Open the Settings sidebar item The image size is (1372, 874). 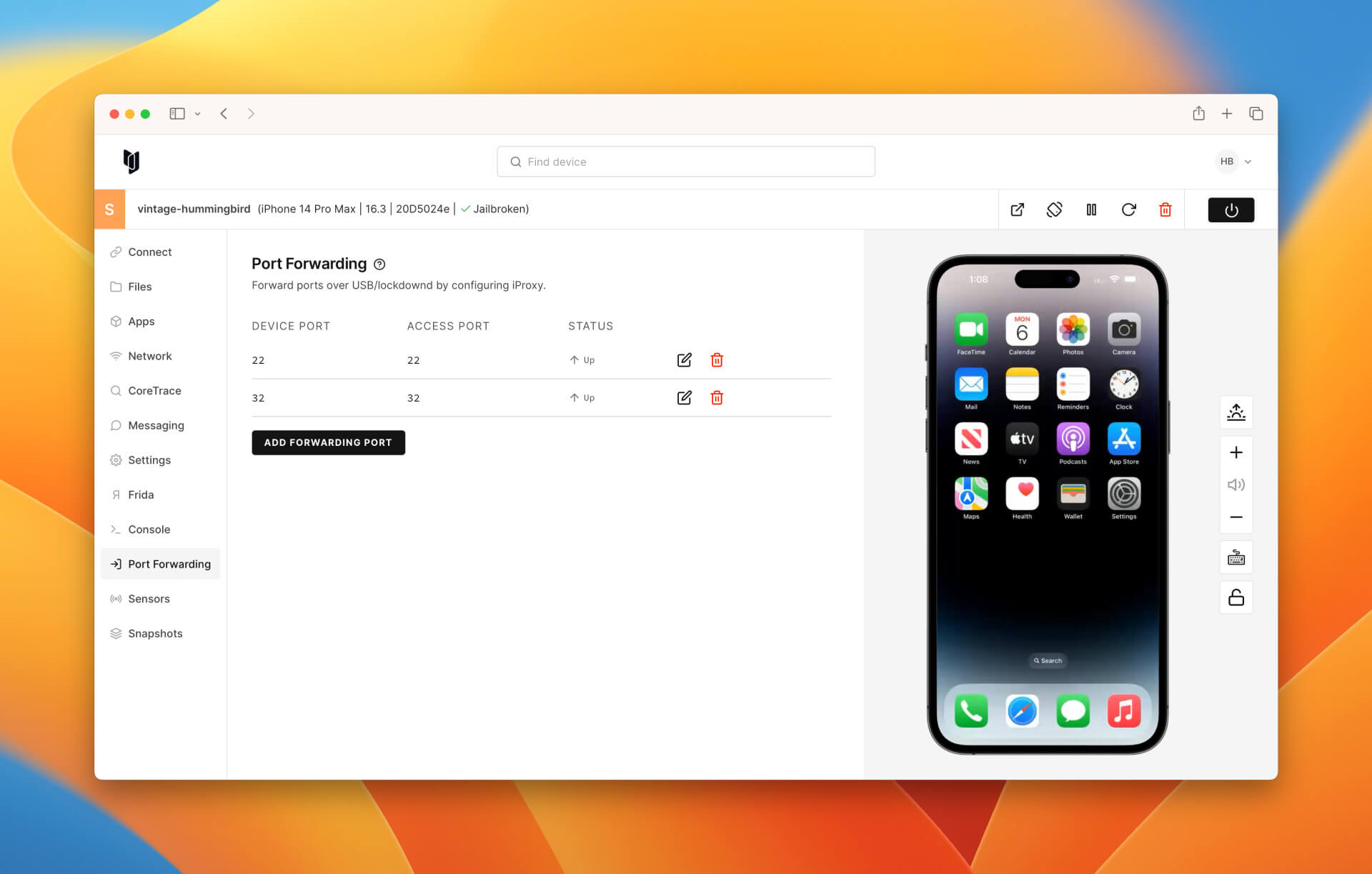160,460
